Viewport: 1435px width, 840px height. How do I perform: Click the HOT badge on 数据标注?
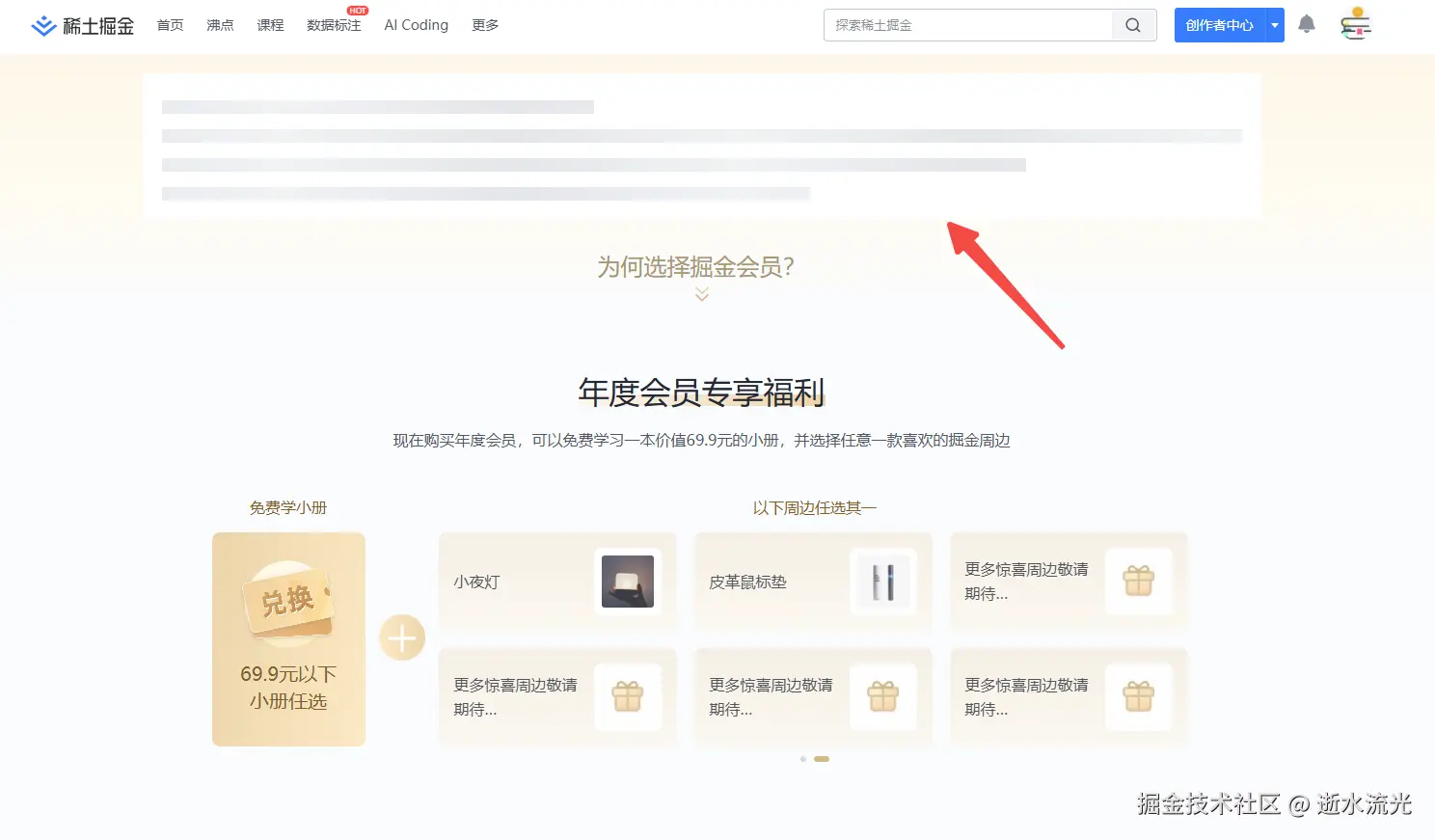pos(356,11)
